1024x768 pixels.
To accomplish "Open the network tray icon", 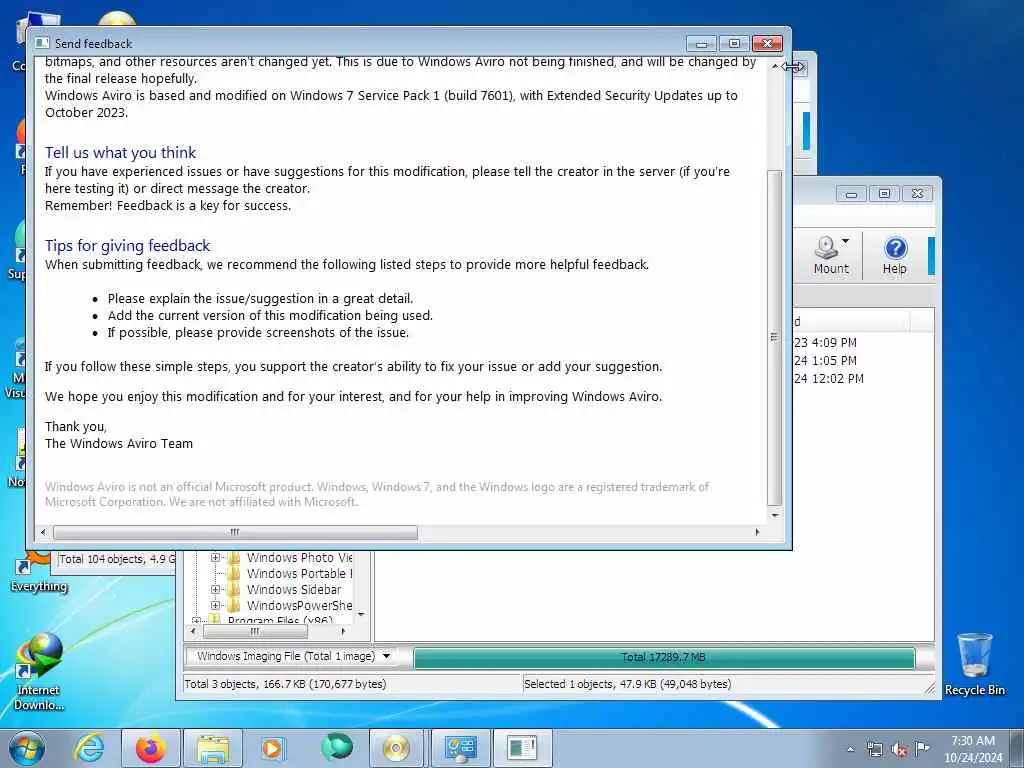I will (x=874, y=749).
